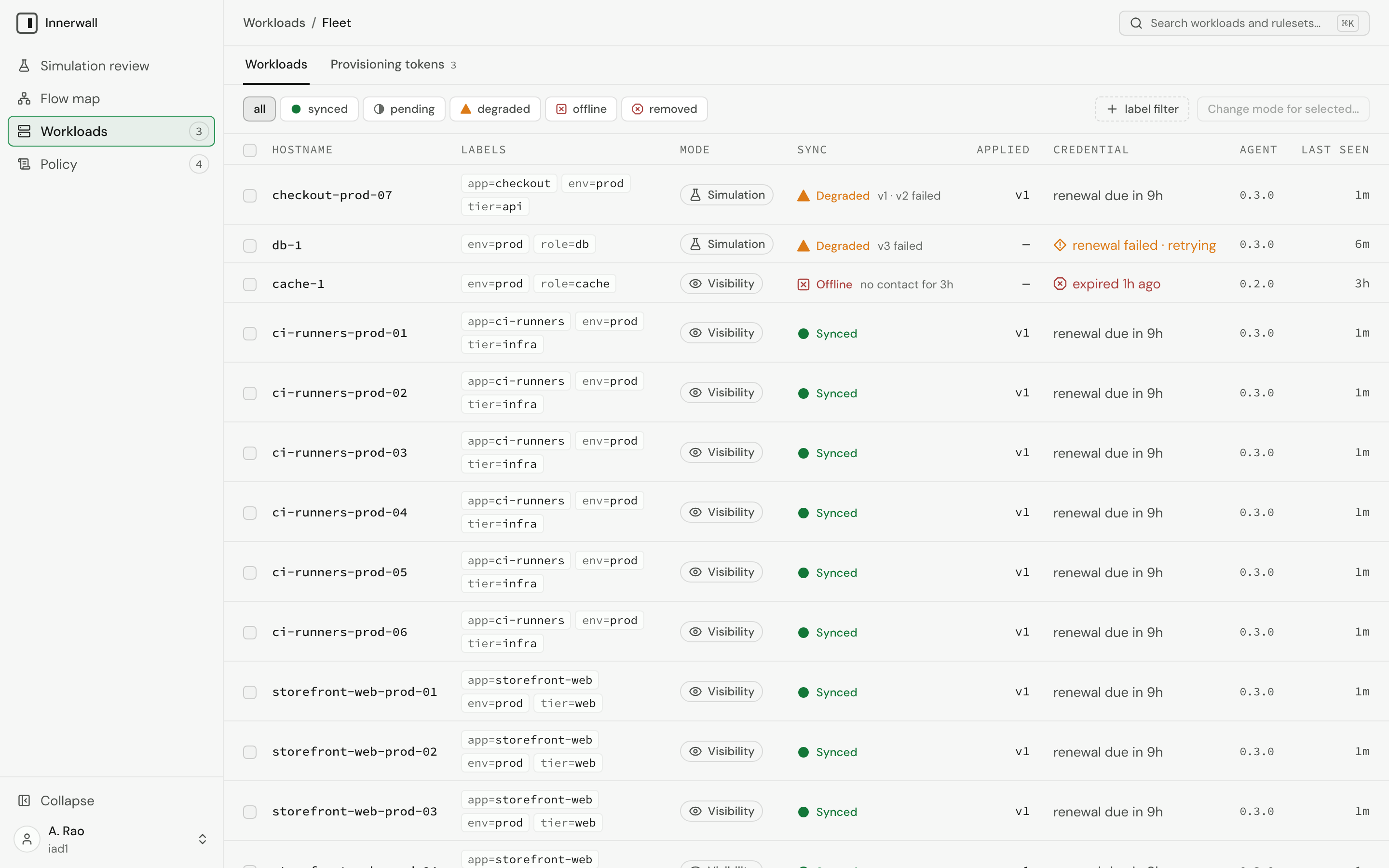Add a label filter
1389x868 pixels.
point(1142,109)
